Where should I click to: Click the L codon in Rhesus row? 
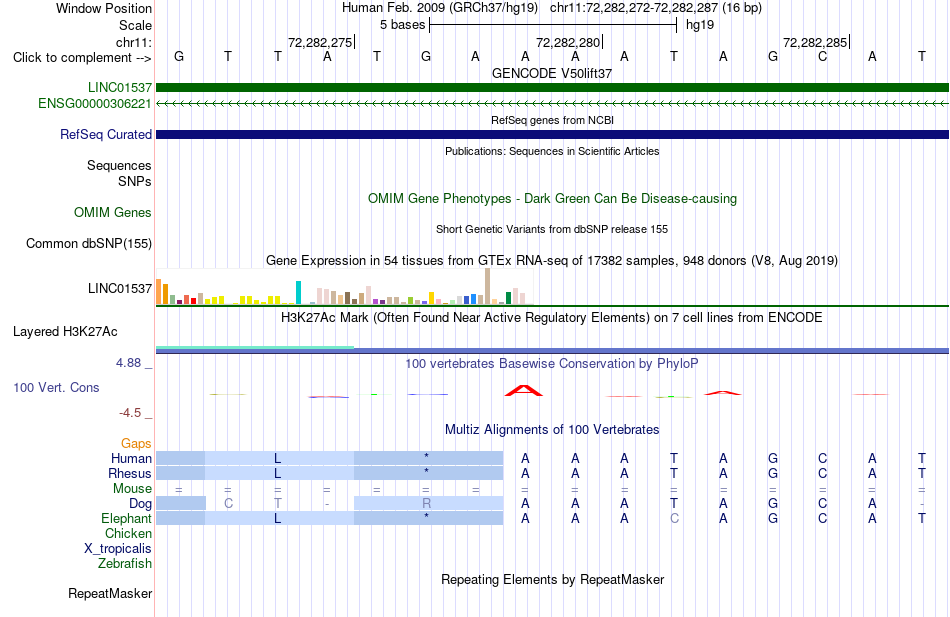(277, 473)
